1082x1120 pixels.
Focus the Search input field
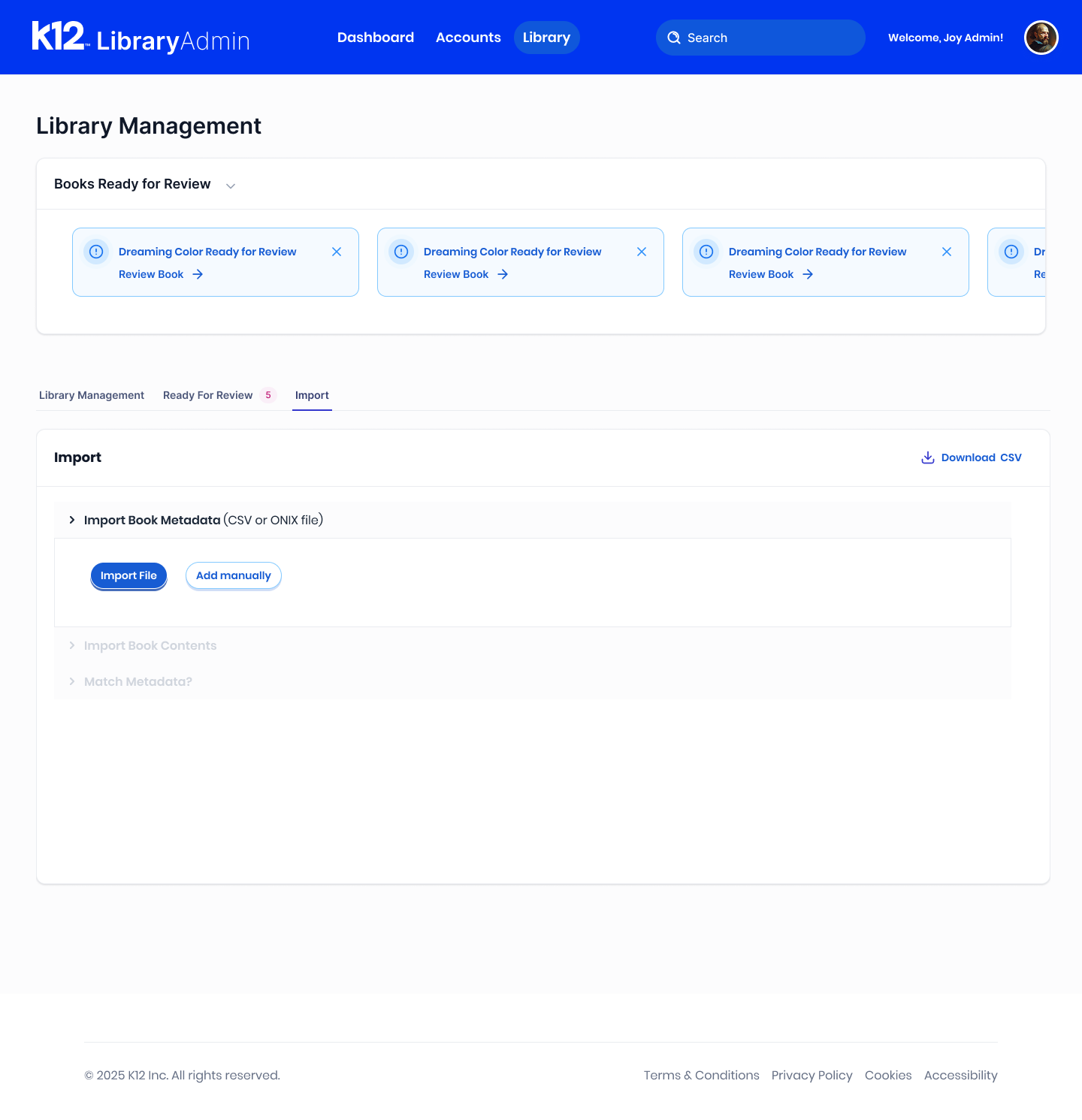pos(760,38)
